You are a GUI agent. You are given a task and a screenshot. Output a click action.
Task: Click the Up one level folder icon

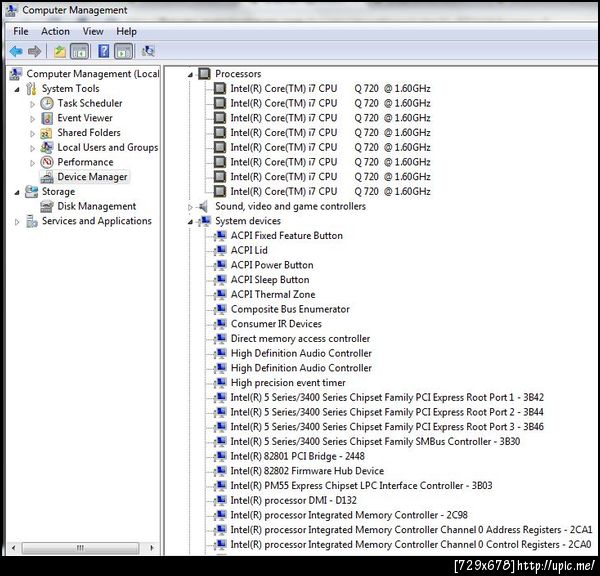pos(59,51)
